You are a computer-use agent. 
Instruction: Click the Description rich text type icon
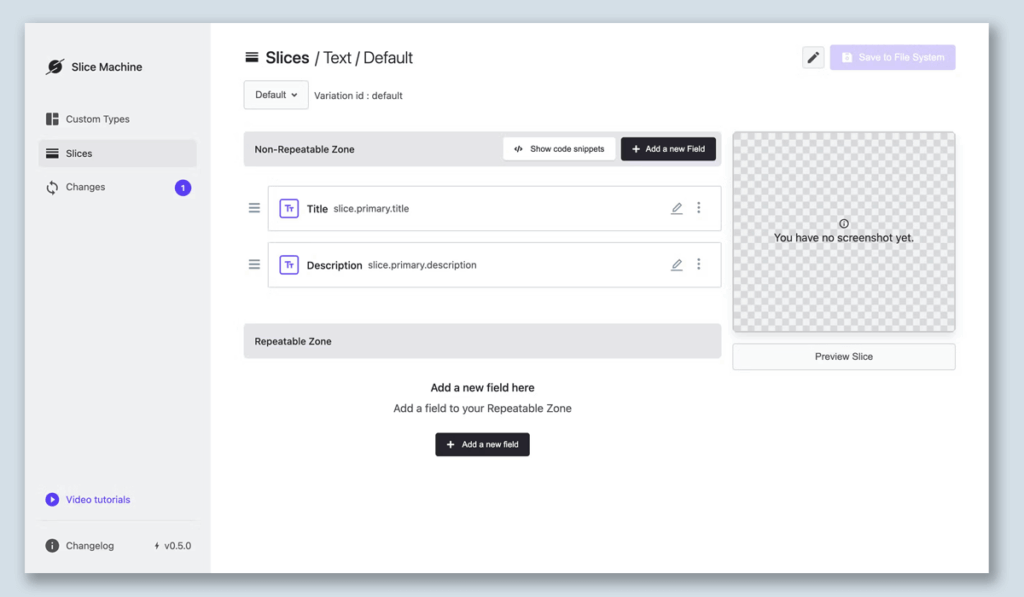pos(289,265)
